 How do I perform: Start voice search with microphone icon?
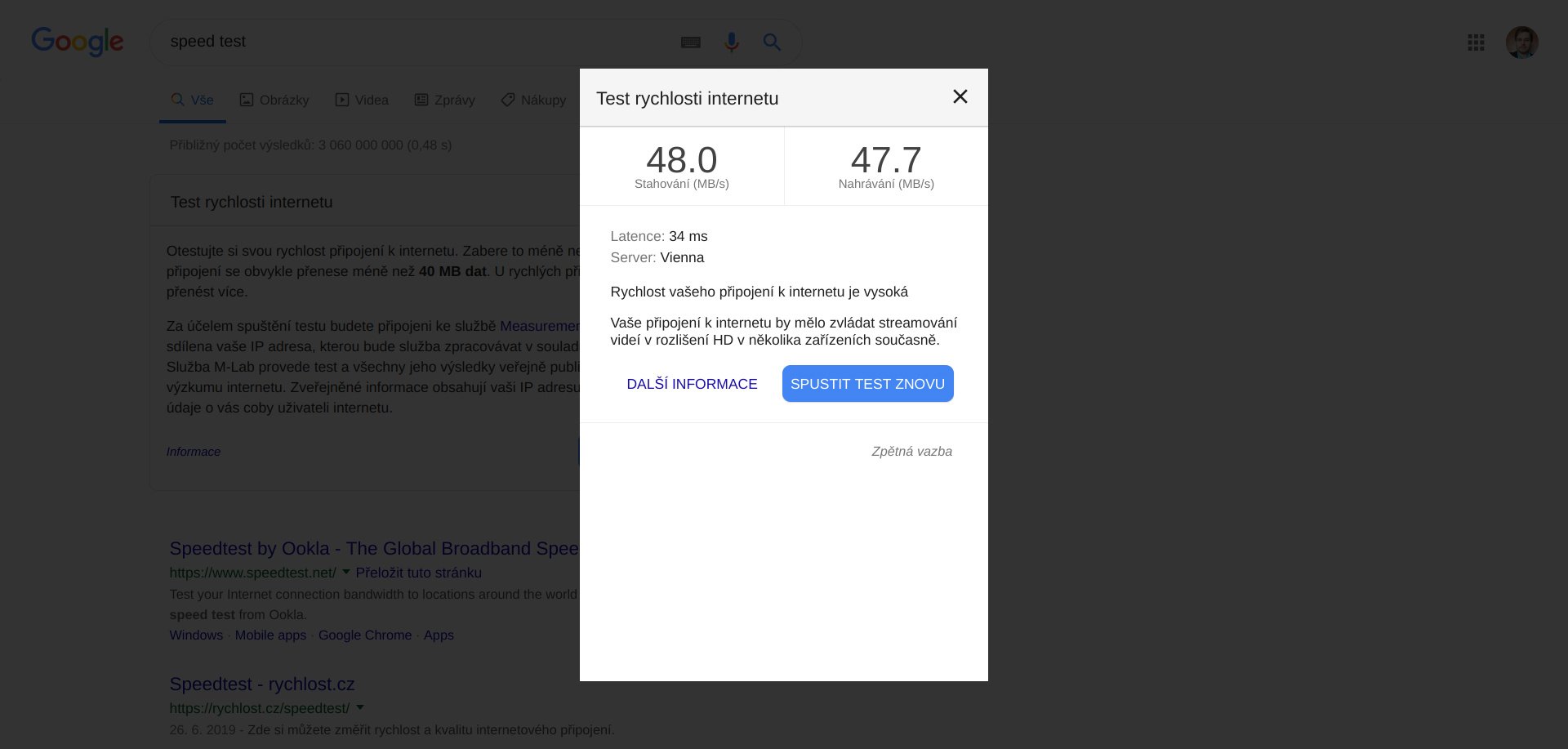(732, 42)
